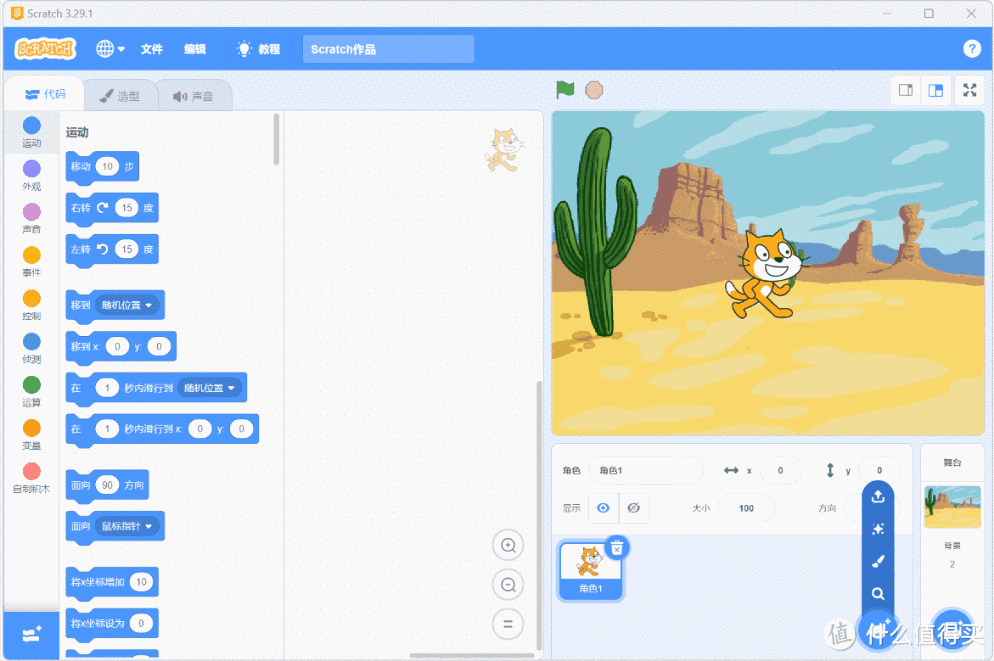Open the language globe menu
The image size is (994, 661).
110,49
